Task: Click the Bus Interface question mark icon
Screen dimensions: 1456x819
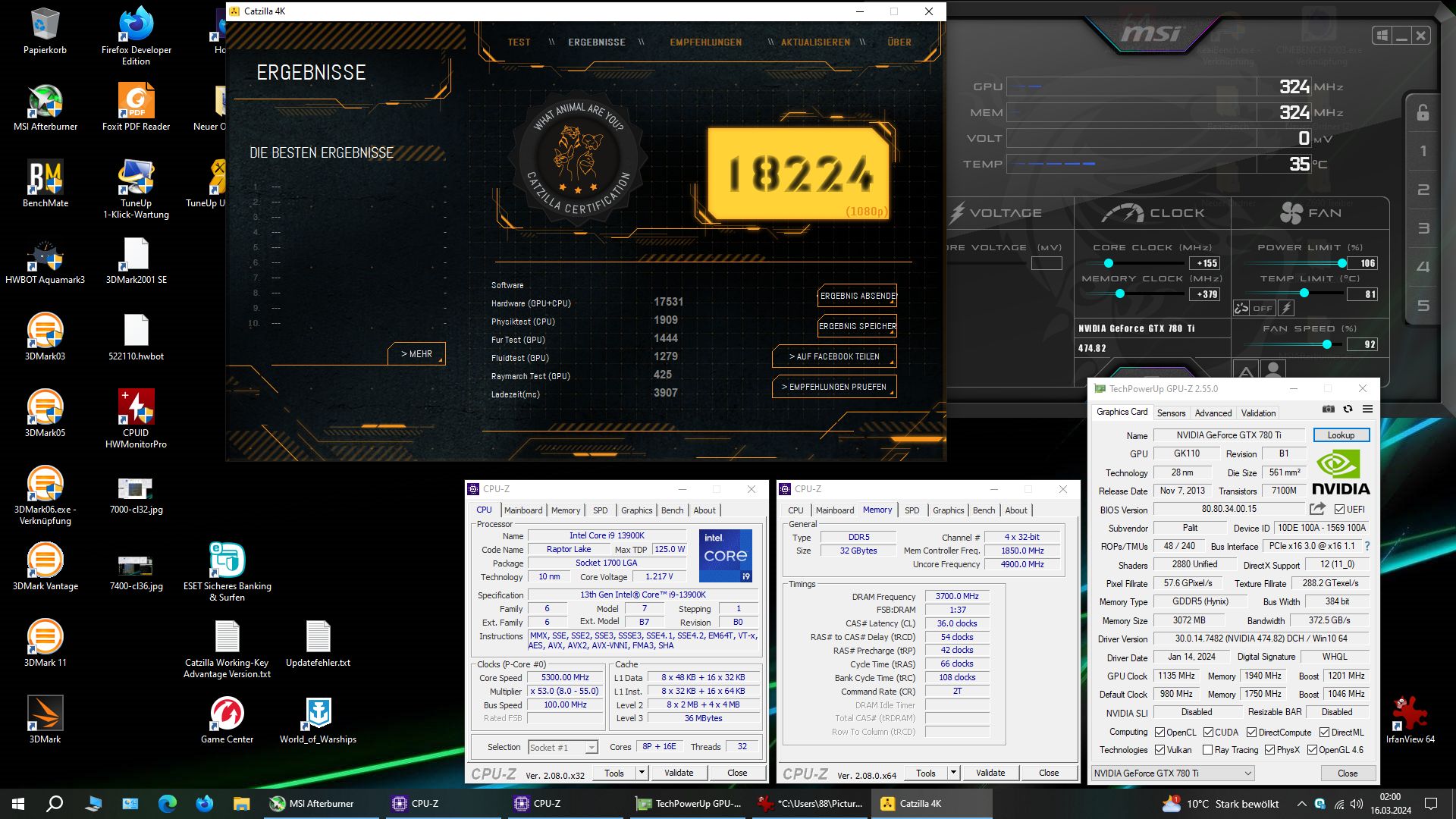Action: [x=1367, y=546]
